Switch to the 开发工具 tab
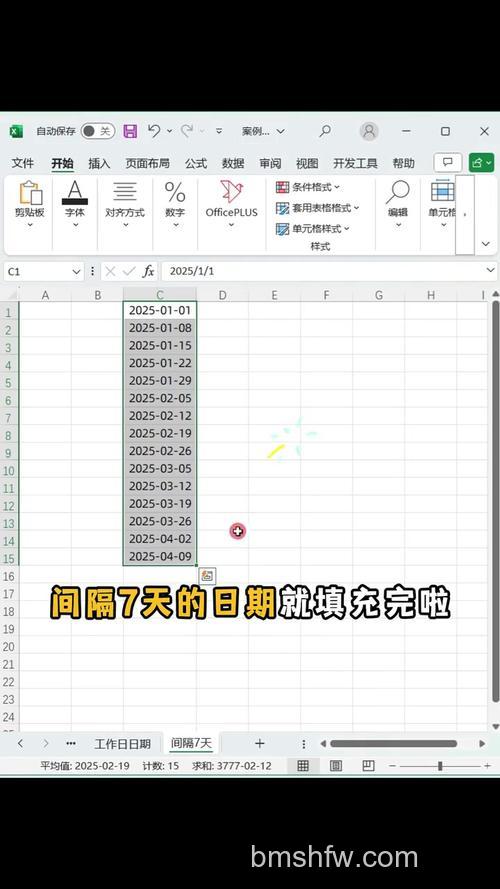500x889 pixels. [355, 163]
